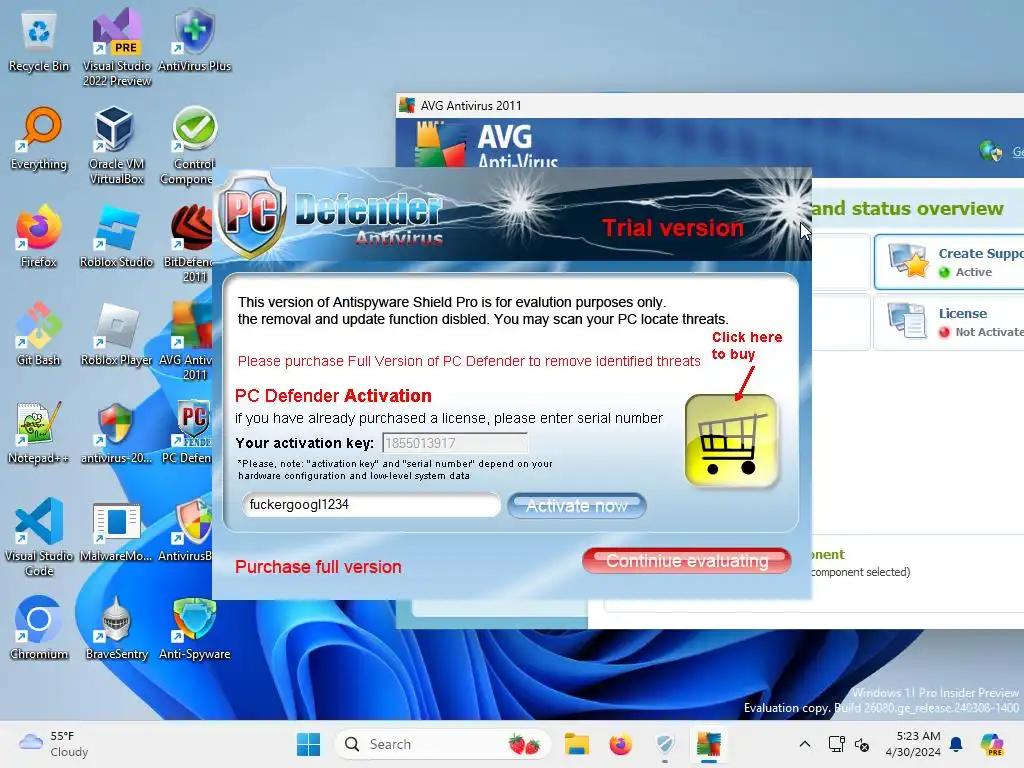Open the Chromium desktop shortcut

tap(39, 628)
